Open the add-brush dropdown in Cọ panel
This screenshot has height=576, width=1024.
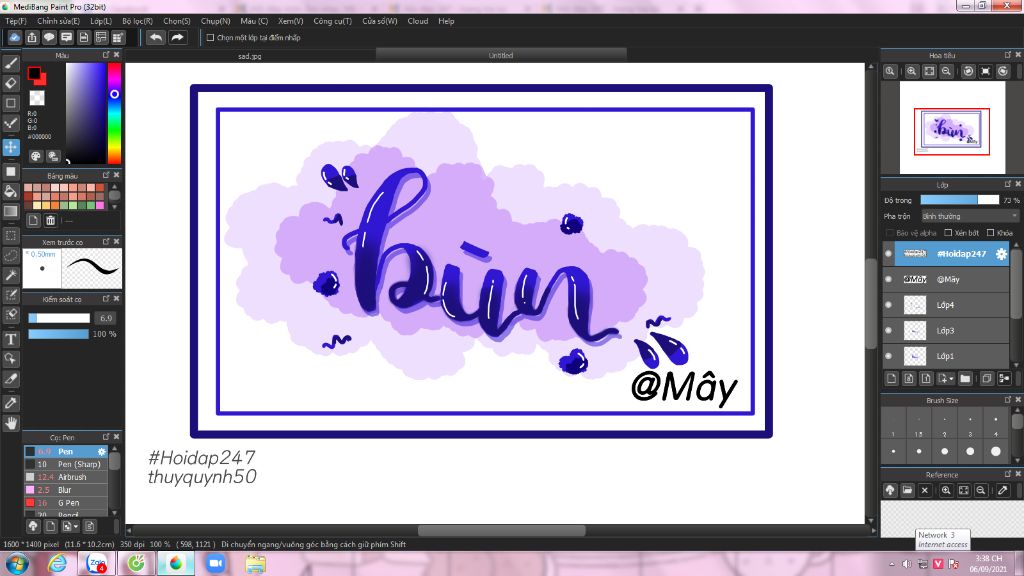coord(69,526)
